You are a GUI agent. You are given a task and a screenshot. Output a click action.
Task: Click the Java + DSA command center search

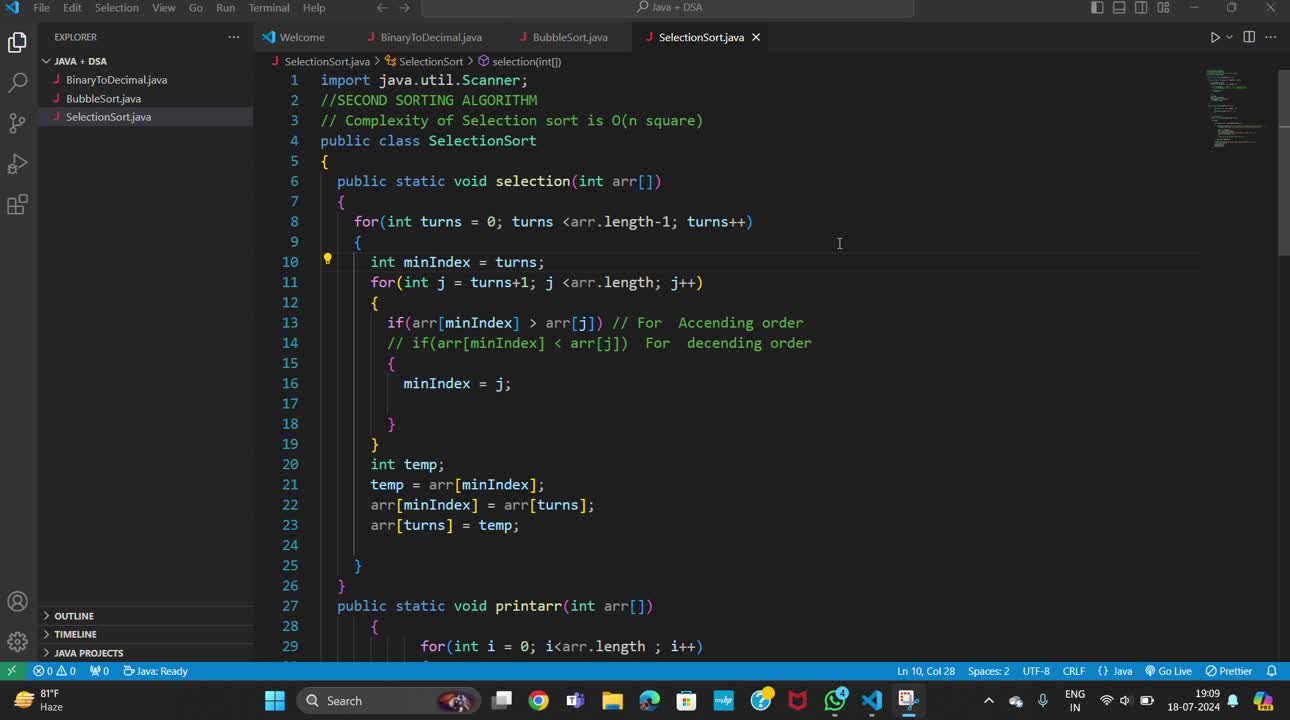[668, 8]
